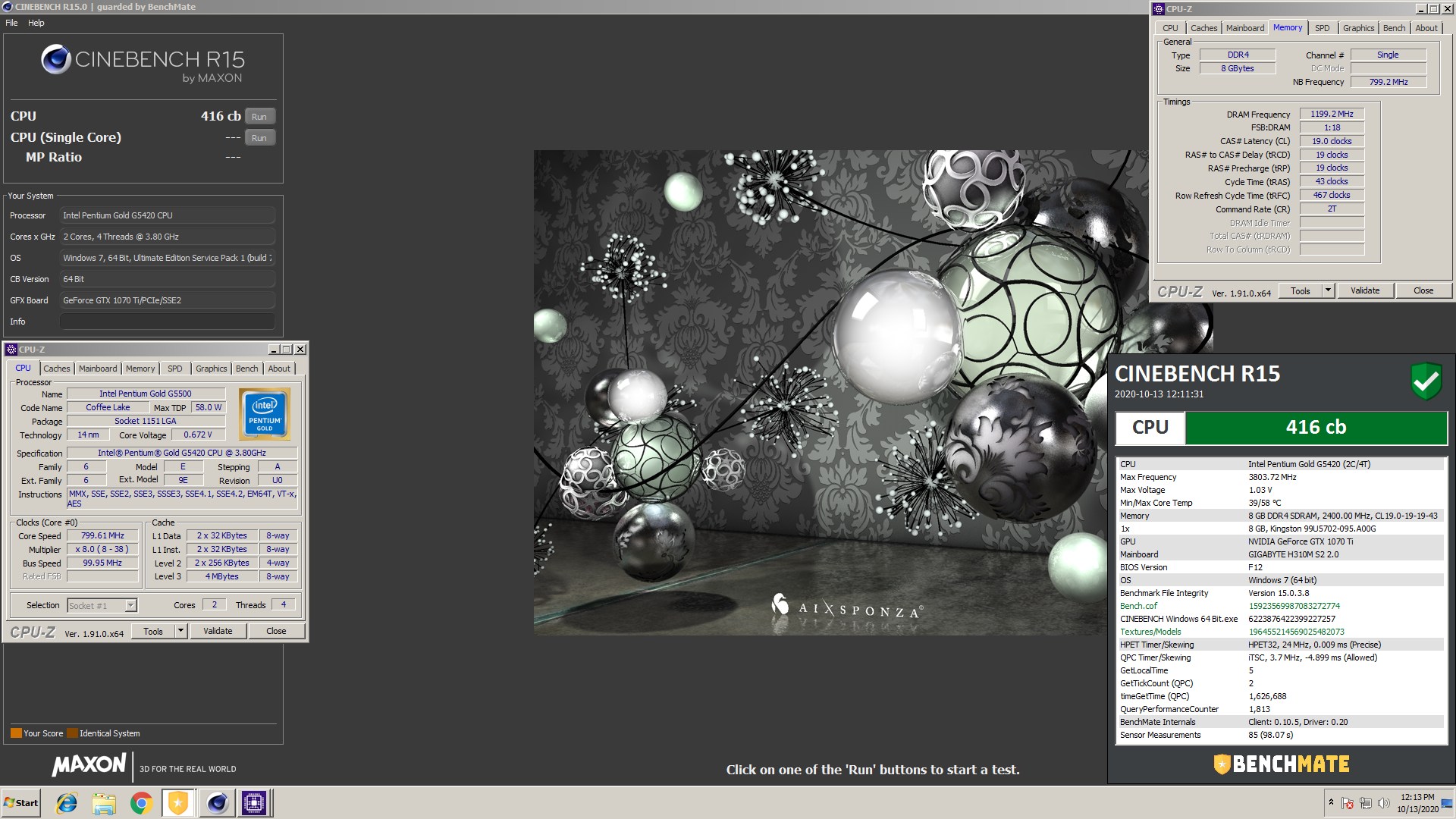Select SPD tab in top-right CPU-Z

click(x=1323, y=28)
